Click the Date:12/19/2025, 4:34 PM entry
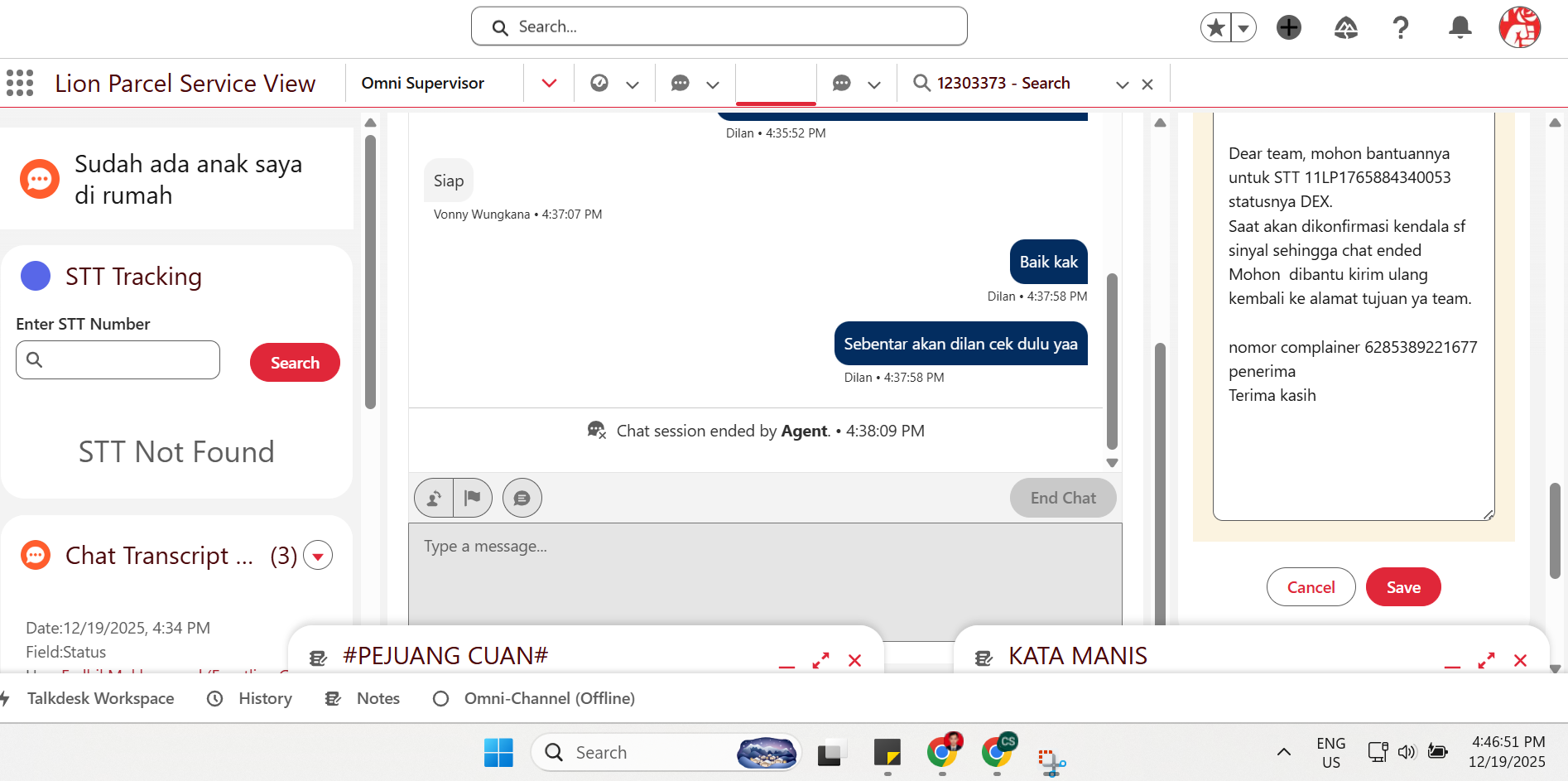Image resolution: width=1568 pixels, height=781 pixels. click(x=118, y=628)
